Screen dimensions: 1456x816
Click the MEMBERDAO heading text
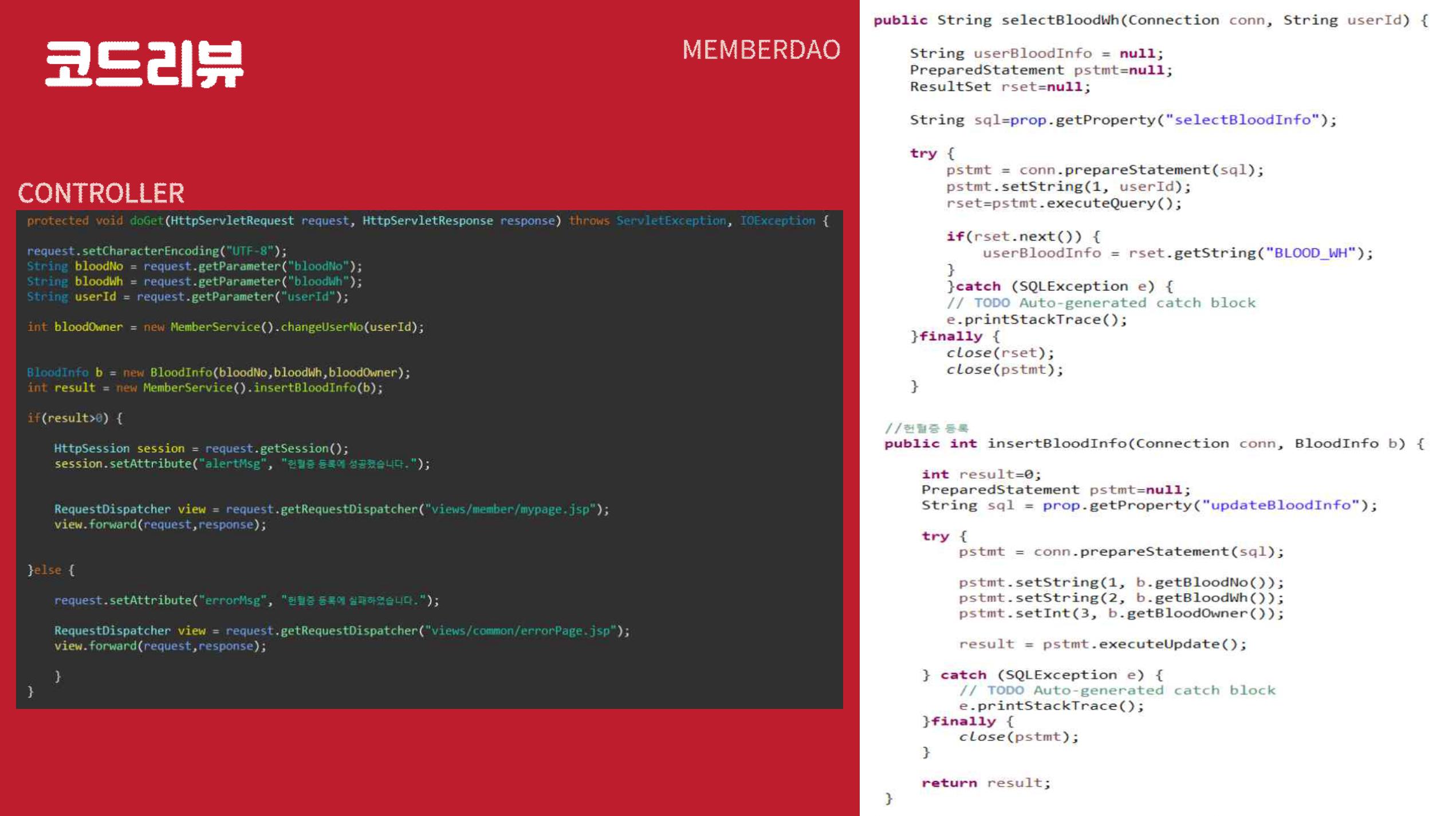pos(761,50)
